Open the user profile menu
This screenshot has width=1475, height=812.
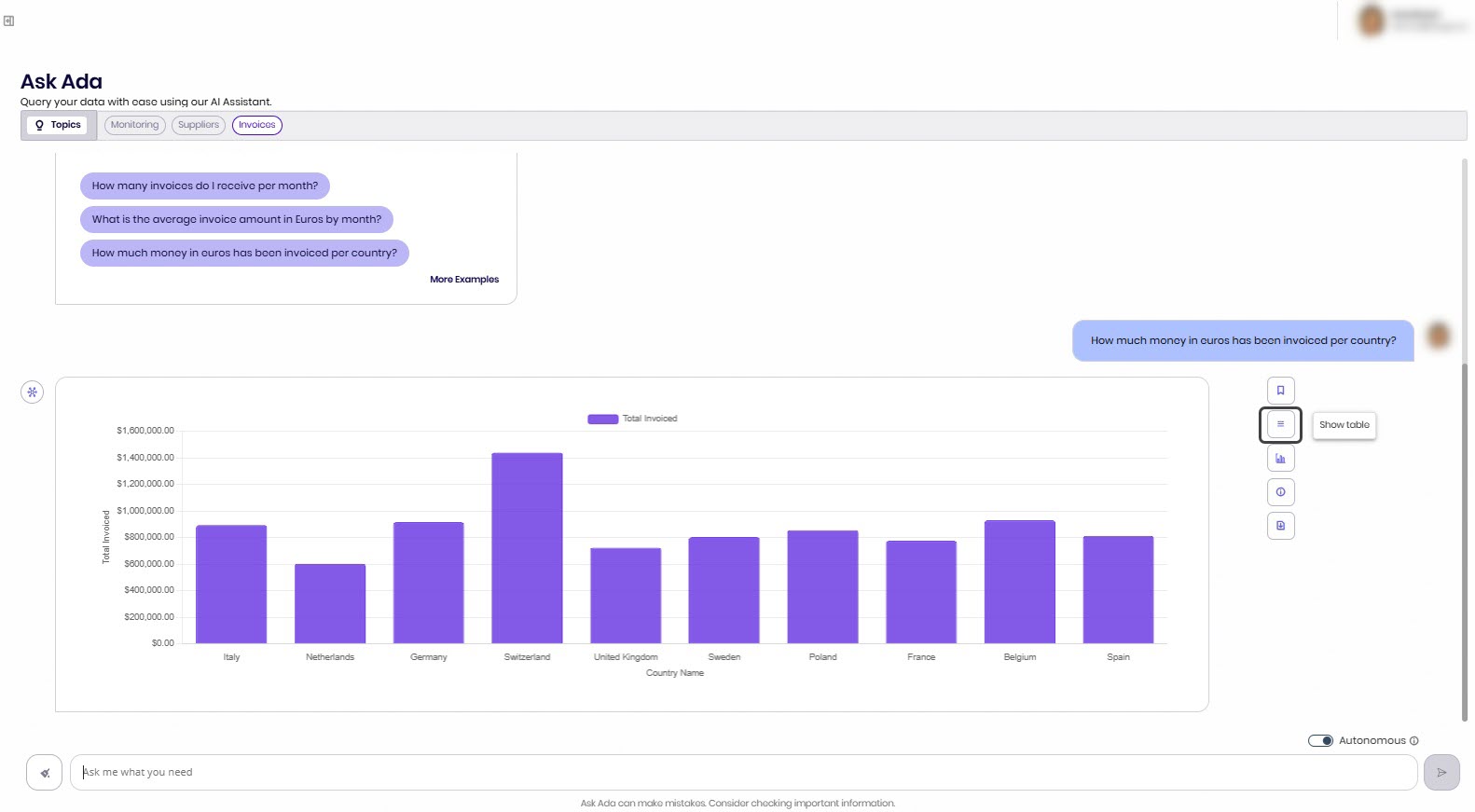click(x=1408, y=21)
